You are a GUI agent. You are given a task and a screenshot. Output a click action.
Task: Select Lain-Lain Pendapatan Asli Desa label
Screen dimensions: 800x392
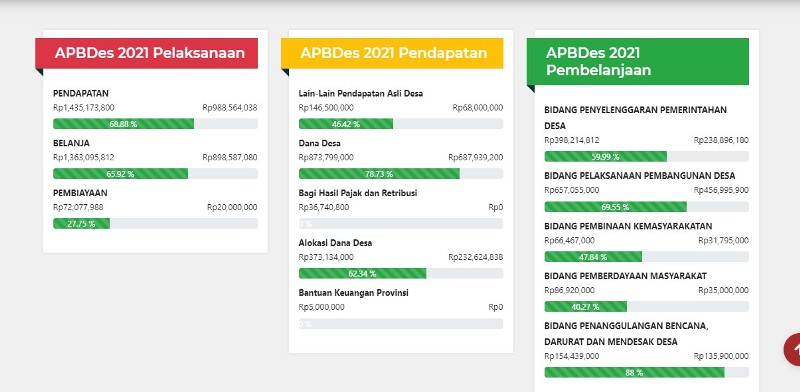361,93
